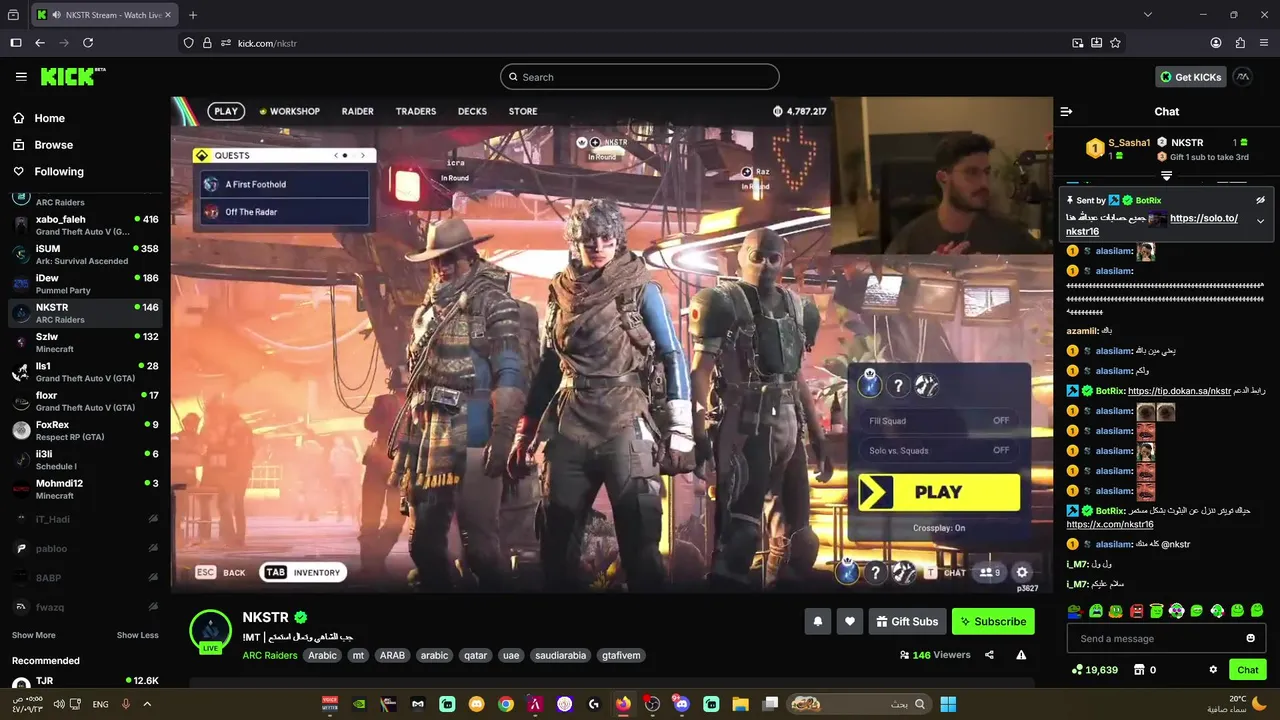1280x720 pixels.
Task: Open the x.com/nkstr16 link in chat
Action: [1110, 524]
